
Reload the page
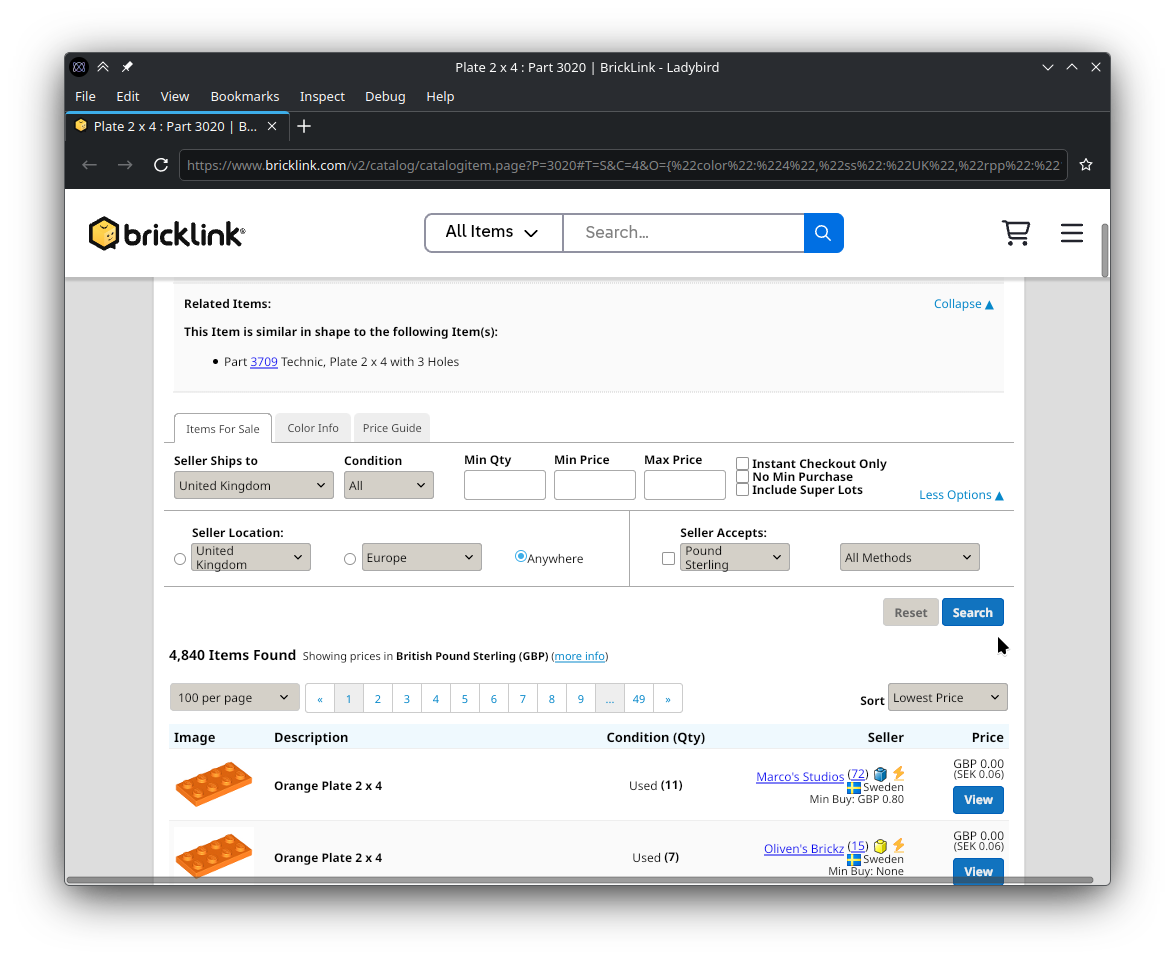[x=160, y=165]
